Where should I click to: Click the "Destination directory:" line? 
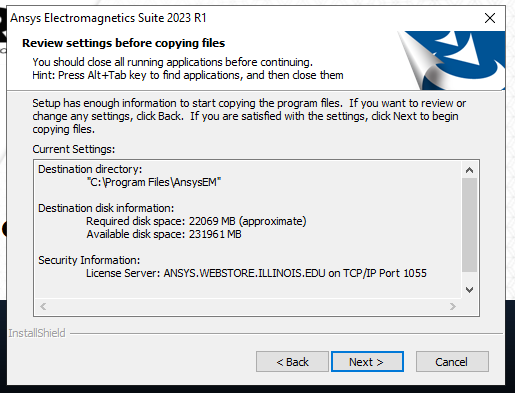coord(90,169)
